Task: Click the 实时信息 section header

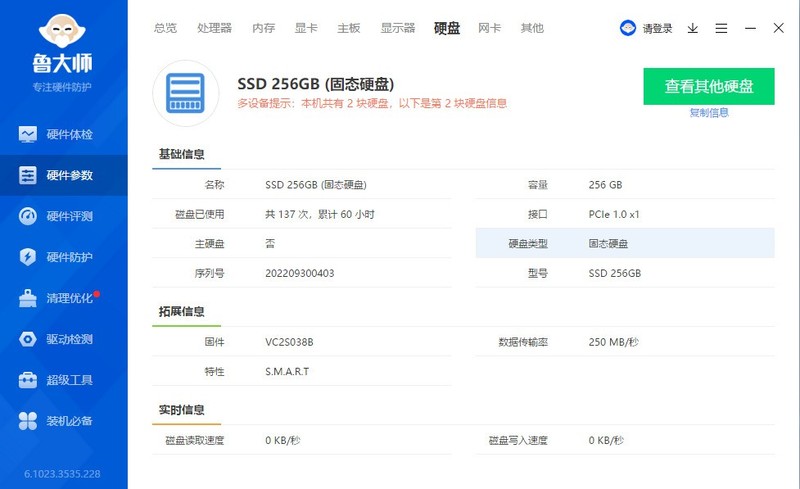Action: [x=182, y=410]
